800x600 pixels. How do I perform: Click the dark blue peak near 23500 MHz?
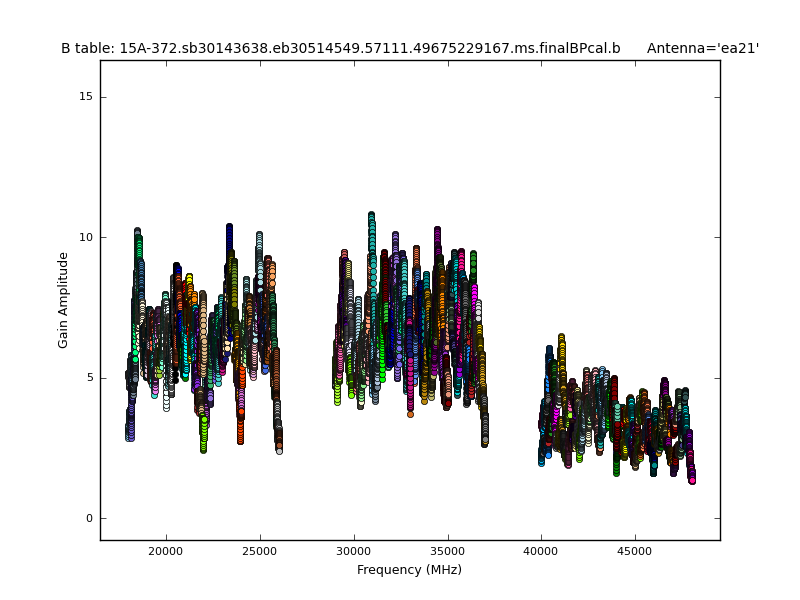(229, 232)
